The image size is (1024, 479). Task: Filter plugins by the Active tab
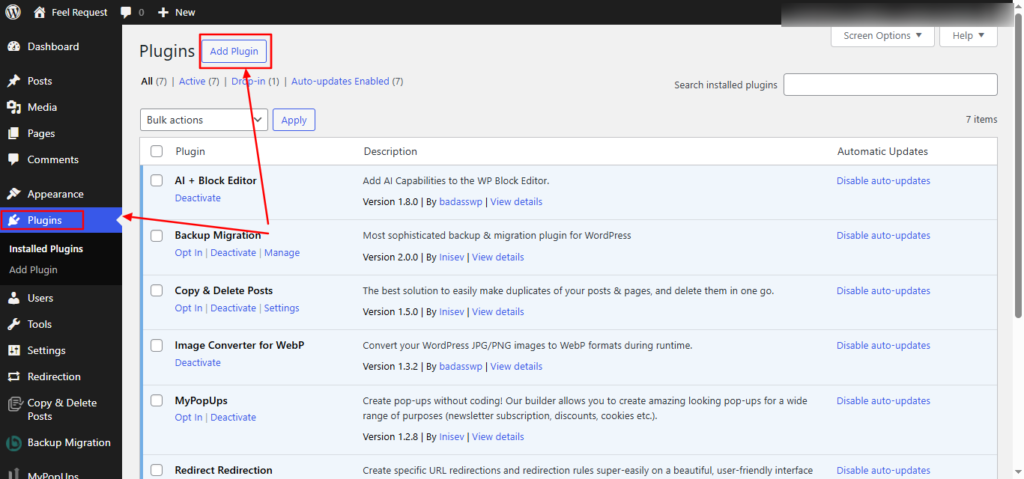(192, 82)
